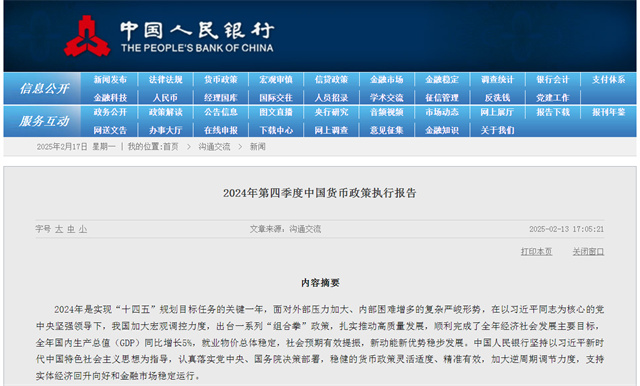Click the People's Bank of China red logo
The image size is (640, 386).
point(87,36)
